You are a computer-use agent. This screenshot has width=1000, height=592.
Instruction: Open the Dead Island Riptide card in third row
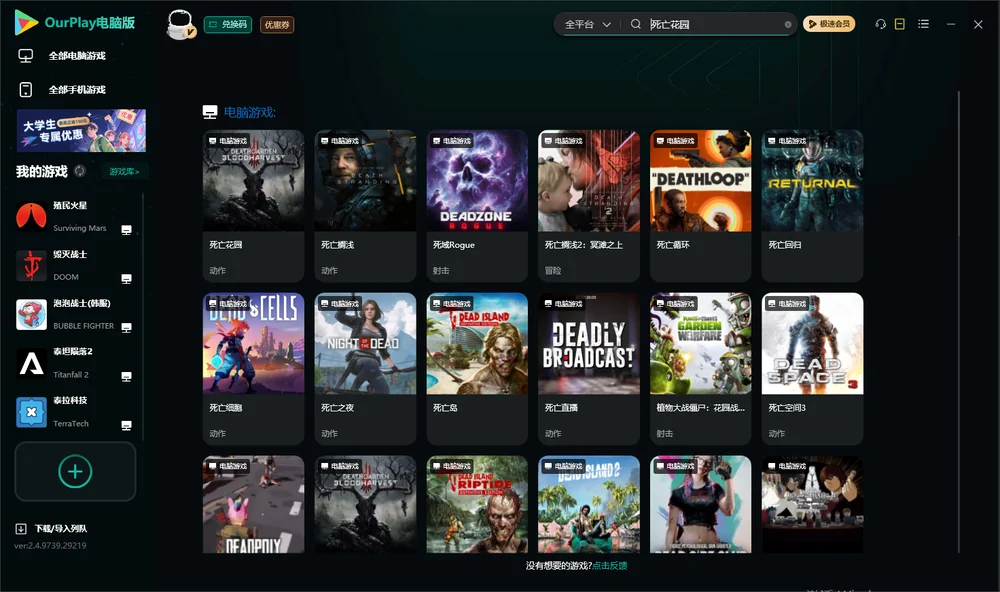click(x=477, y=504)
